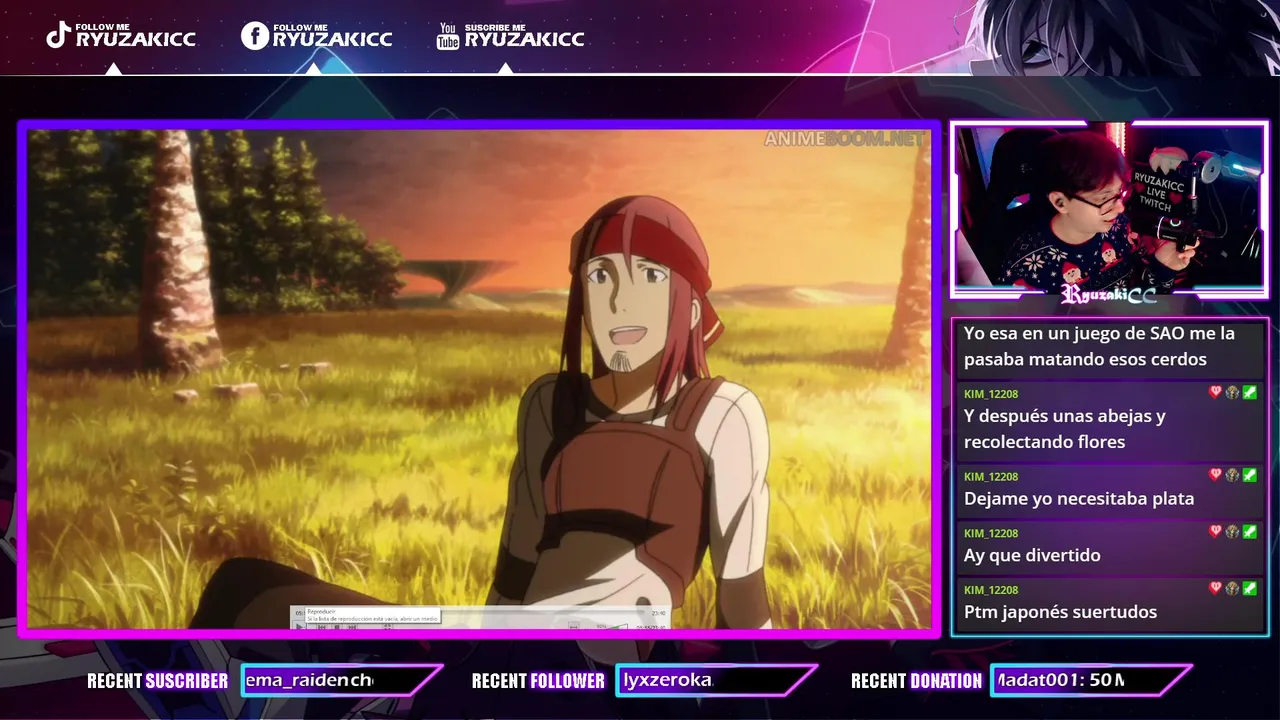The image size is (1280, 720).
Task: Open the YouTube RYUZAKICC subscribe link
Action: click(524, 35)
